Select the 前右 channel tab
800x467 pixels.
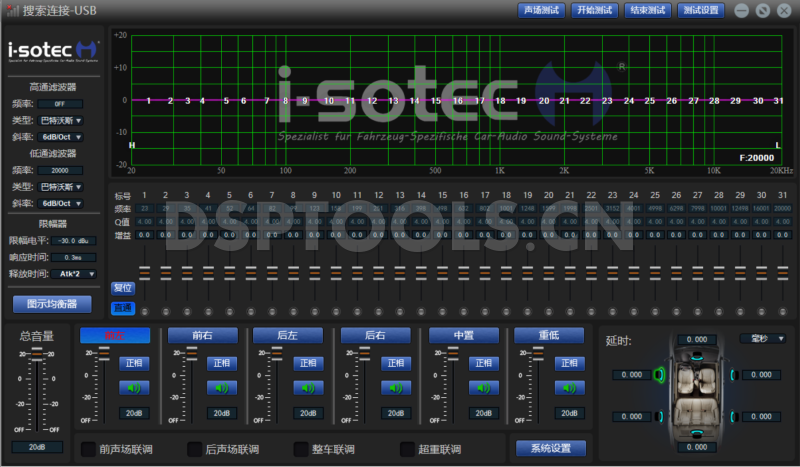[x=203, y=335]
